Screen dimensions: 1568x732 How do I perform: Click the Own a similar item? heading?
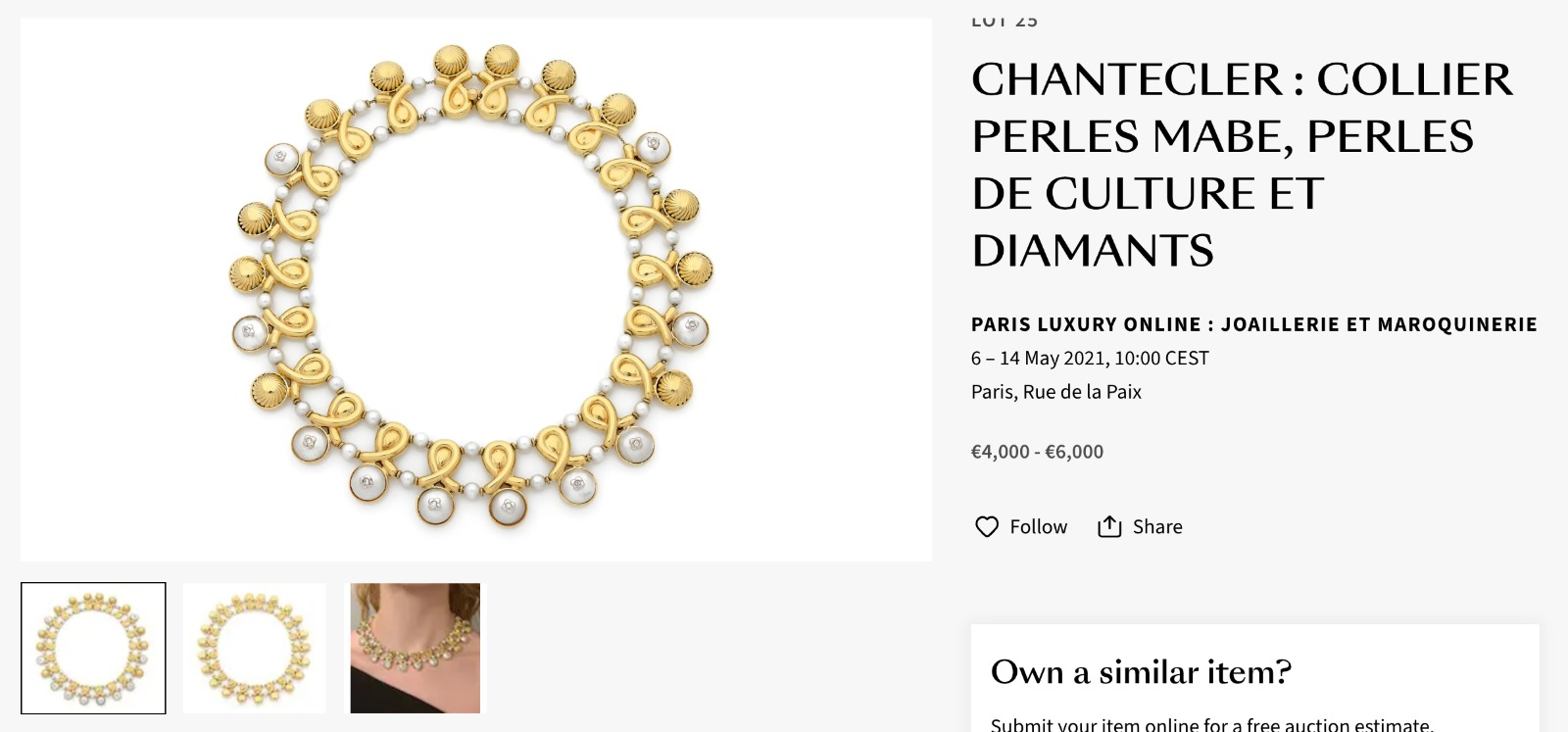[1141, 672]
